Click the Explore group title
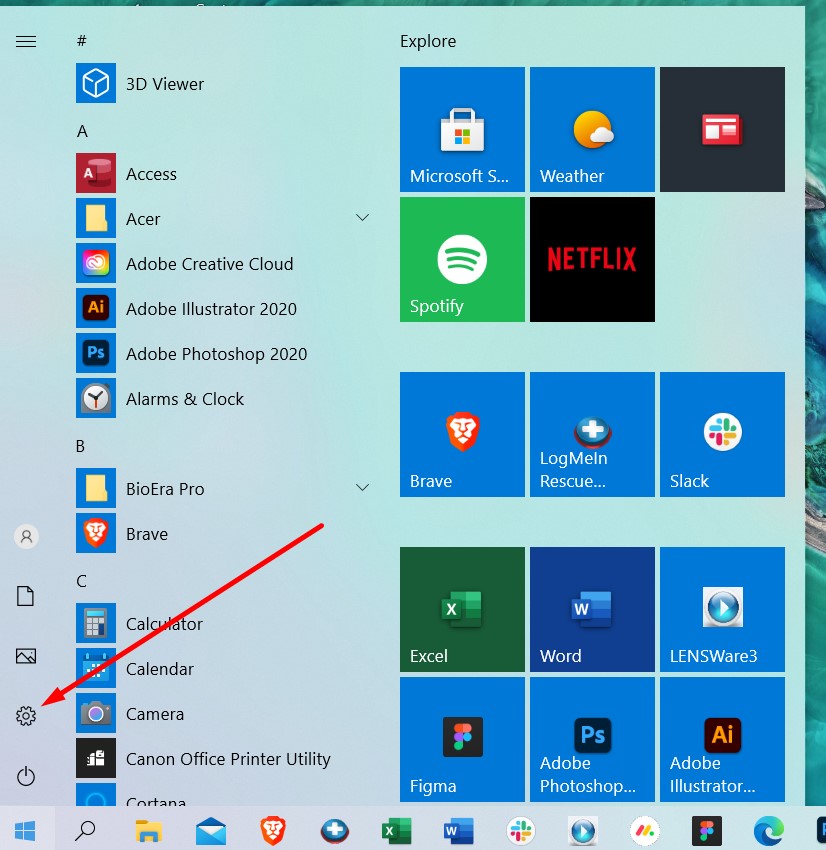 click(x=428, y=41)
